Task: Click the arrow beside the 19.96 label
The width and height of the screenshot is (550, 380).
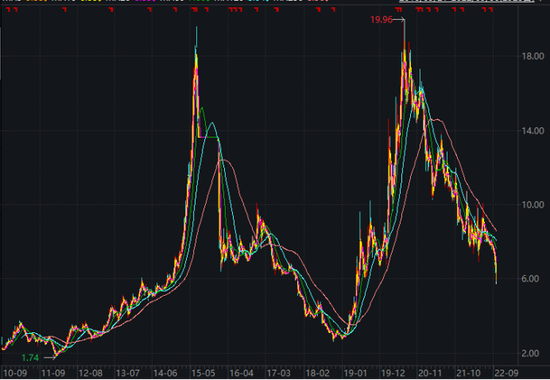Action: tap(399, 20)
